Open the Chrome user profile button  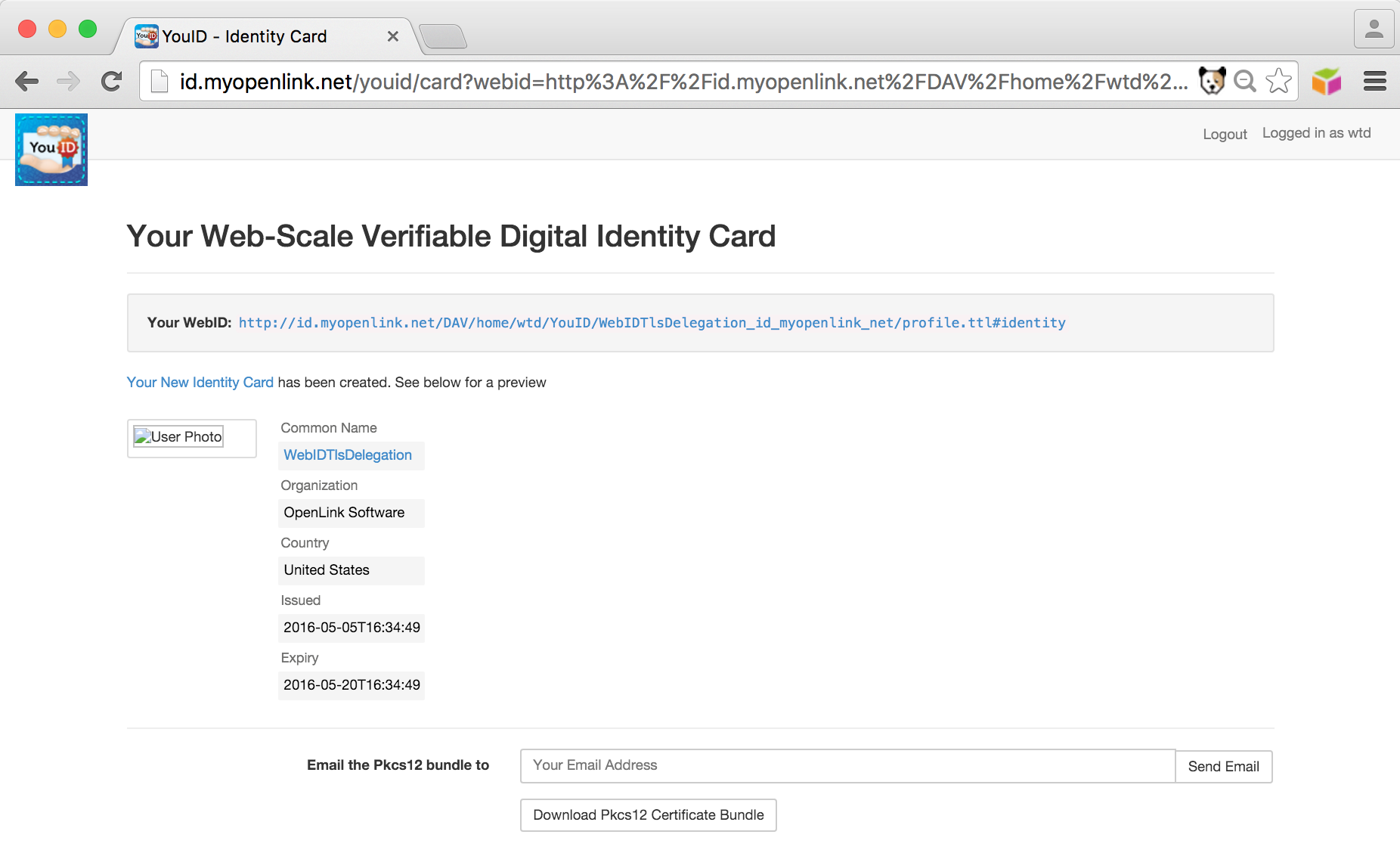[x=1374, y=29]
